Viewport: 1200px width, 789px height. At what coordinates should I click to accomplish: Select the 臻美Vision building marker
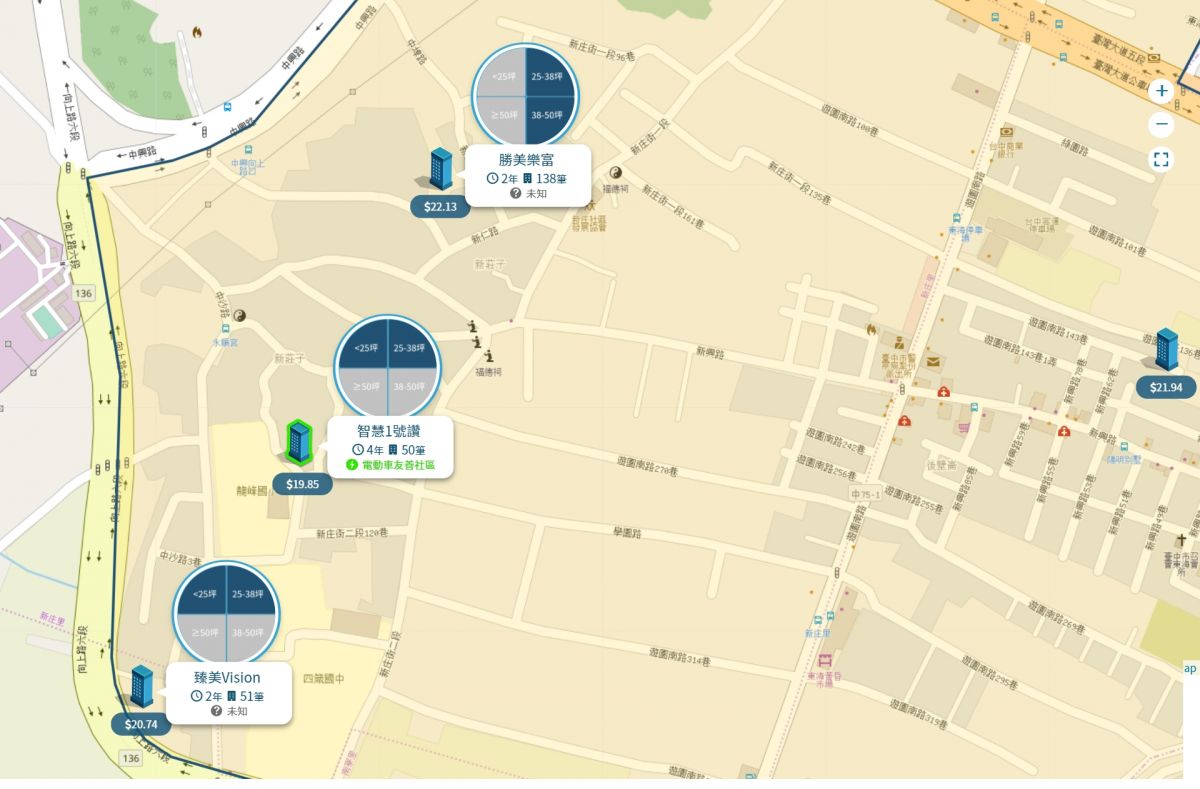tap(141, 686)
